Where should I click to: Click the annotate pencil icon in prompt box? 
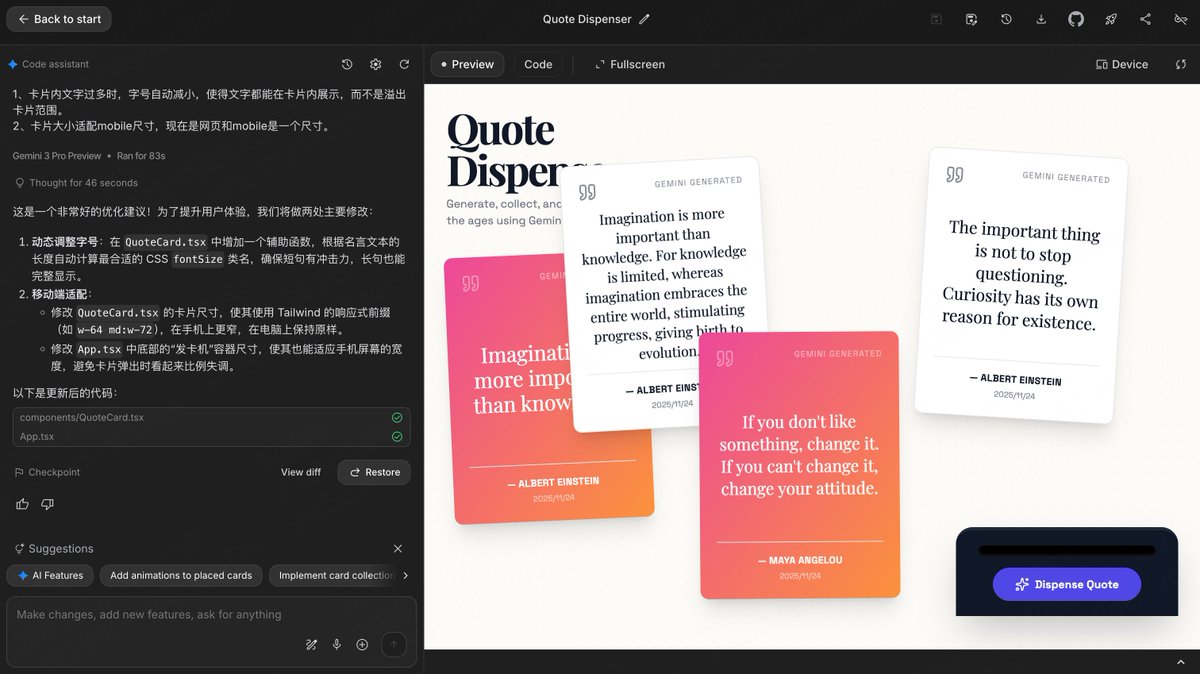tap(312, 645)
